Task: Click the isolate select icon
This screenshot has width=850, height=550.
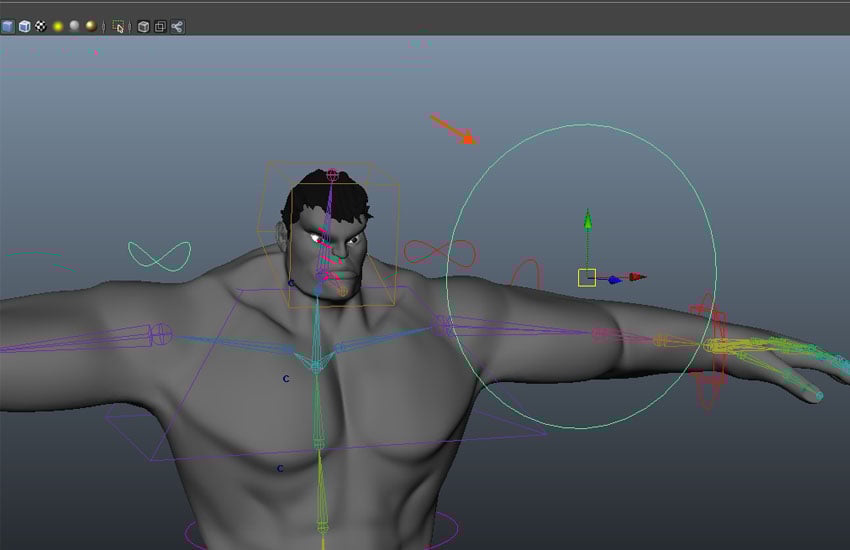Action: pos(119,27)
